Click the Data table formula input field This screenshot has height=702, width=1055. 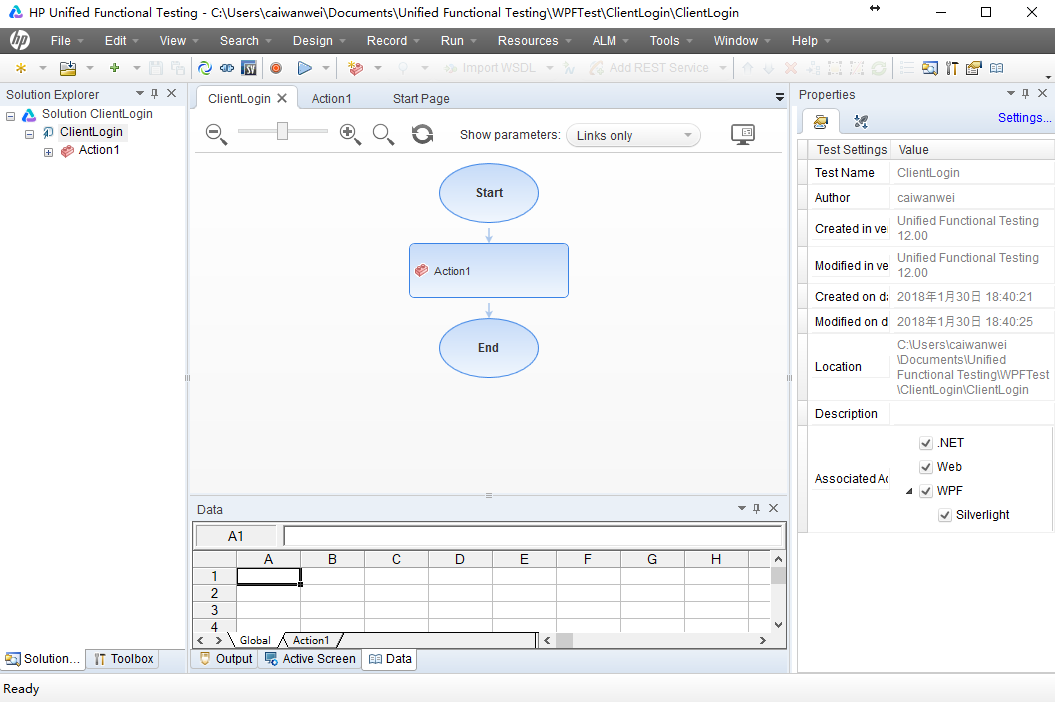coord(533,536)
